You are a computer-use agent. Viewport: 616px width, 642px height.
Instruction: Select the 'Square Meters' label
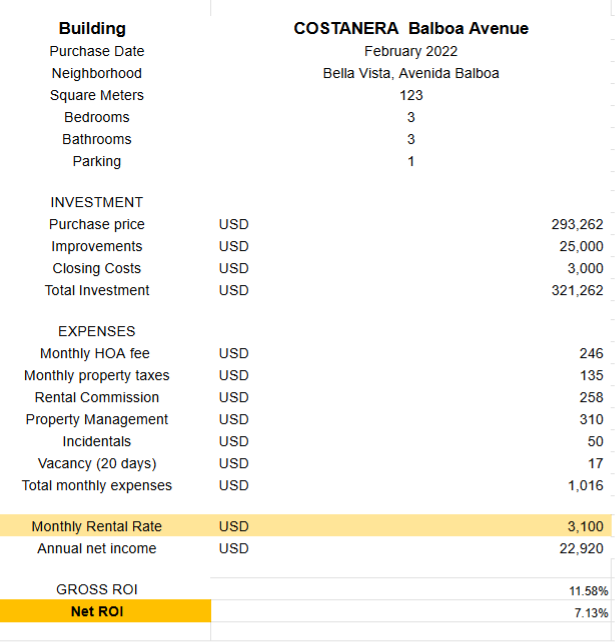coord(97,95)
